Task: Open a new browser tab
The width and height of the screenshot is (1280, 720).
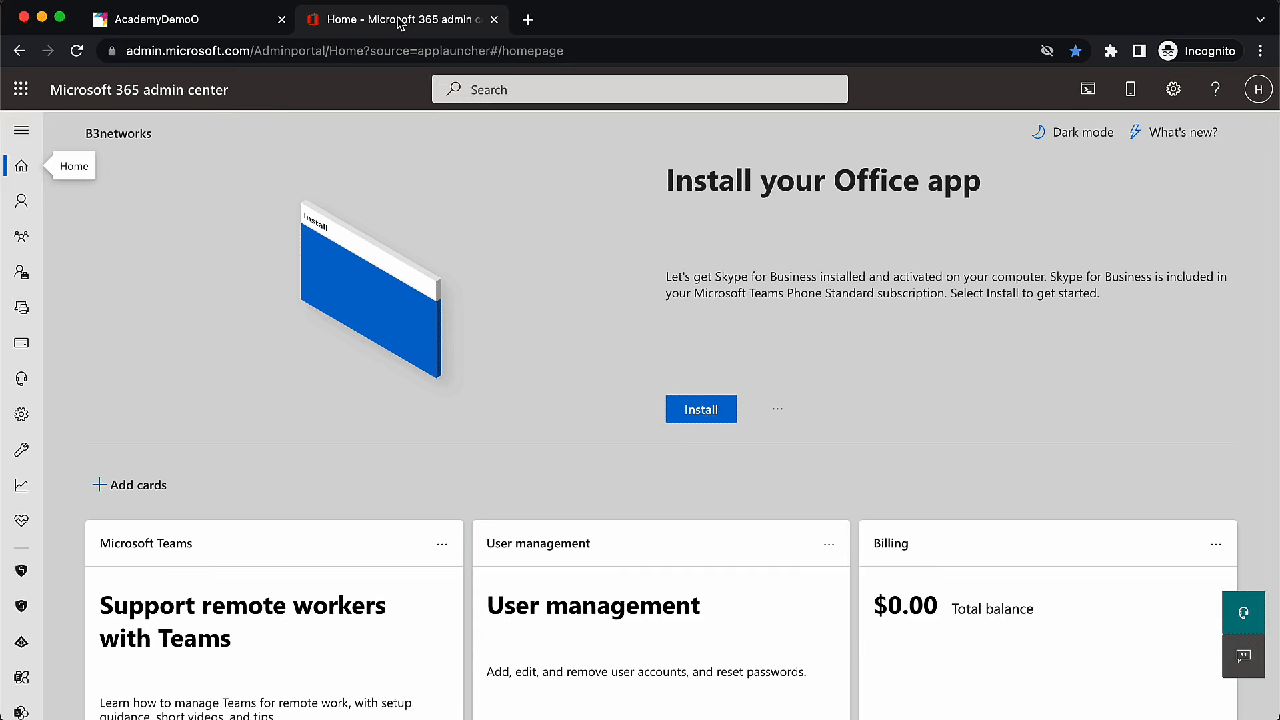Action: (528, 19)
